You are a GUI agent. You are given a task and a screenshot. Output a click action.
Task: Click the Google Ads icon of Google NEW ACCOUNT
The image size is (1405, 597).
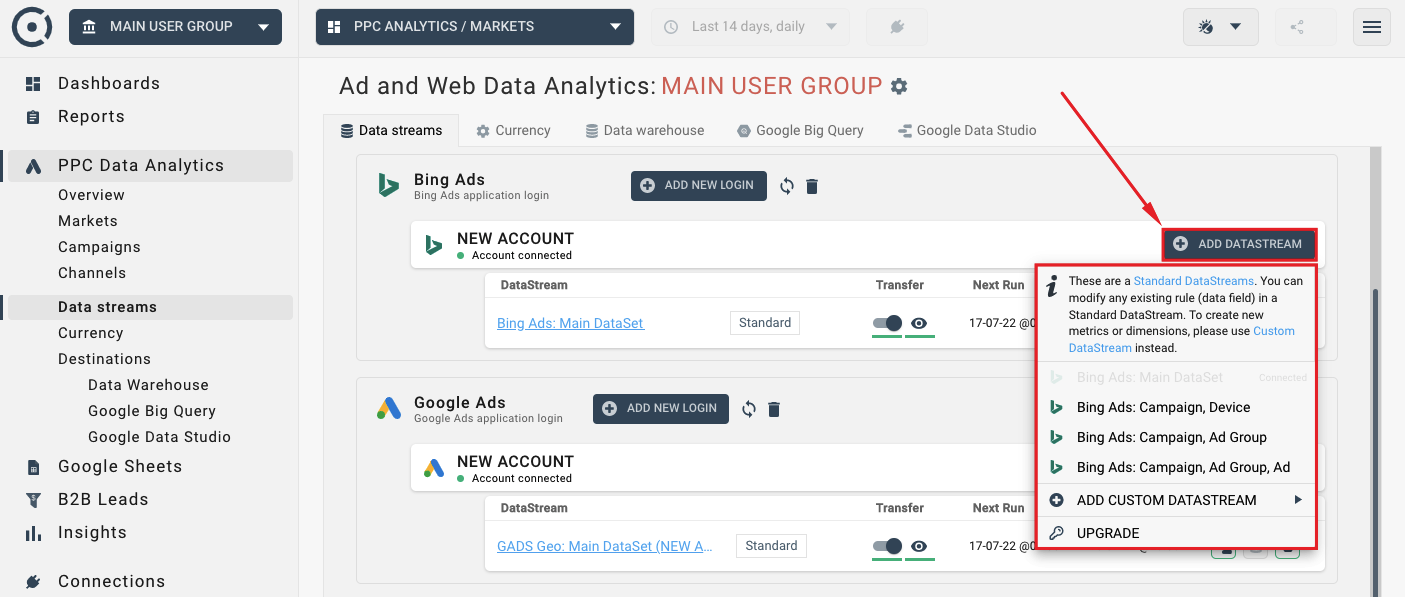point(433,468)
